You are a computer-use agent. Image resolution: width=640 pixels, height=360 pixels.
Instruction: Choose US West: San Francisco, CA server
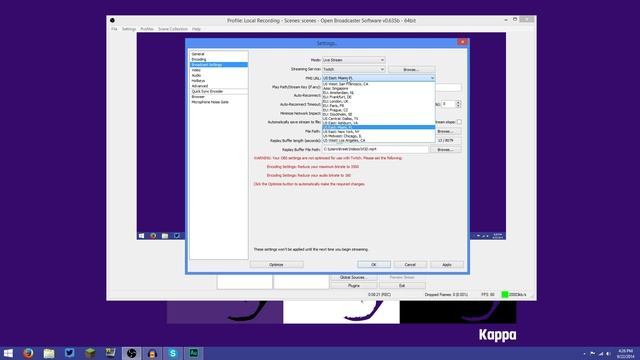click(x=379, y=84)
